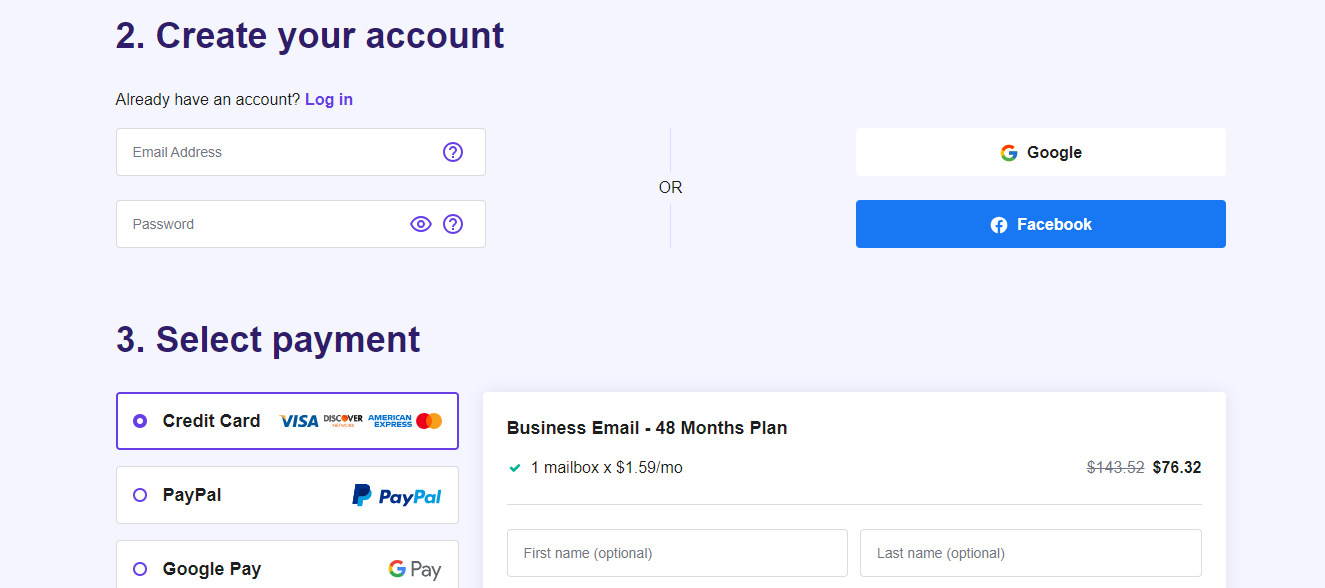Click the Mastercard logo
The width and height of the screenshot is (1325, 588).
coord(428,419)
